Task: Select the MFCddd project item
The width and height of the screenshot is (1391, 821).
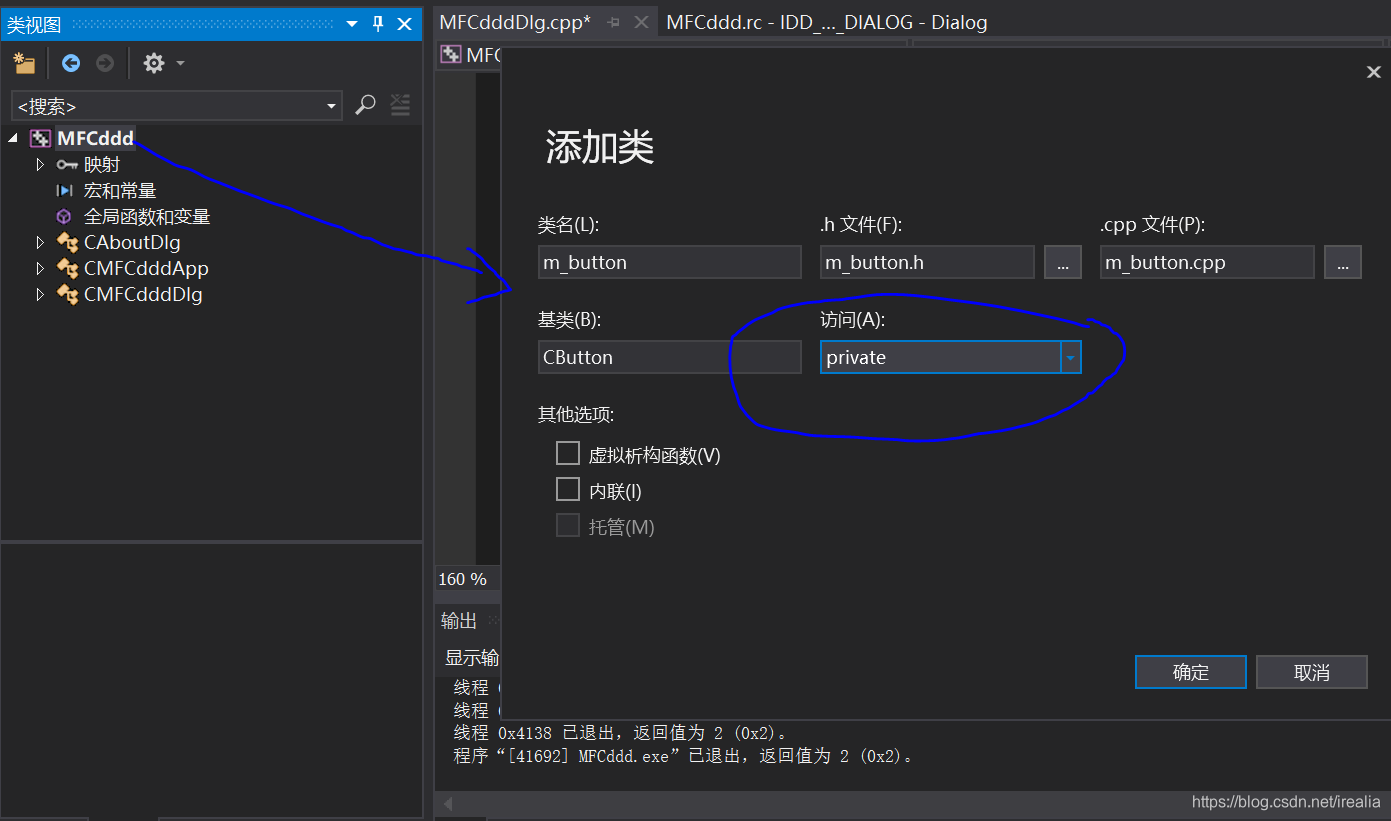Action: [95, 138]
